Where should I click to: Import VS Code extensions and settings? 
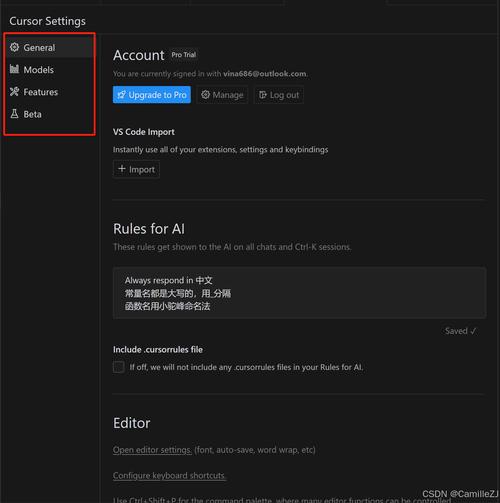point(136,169)
